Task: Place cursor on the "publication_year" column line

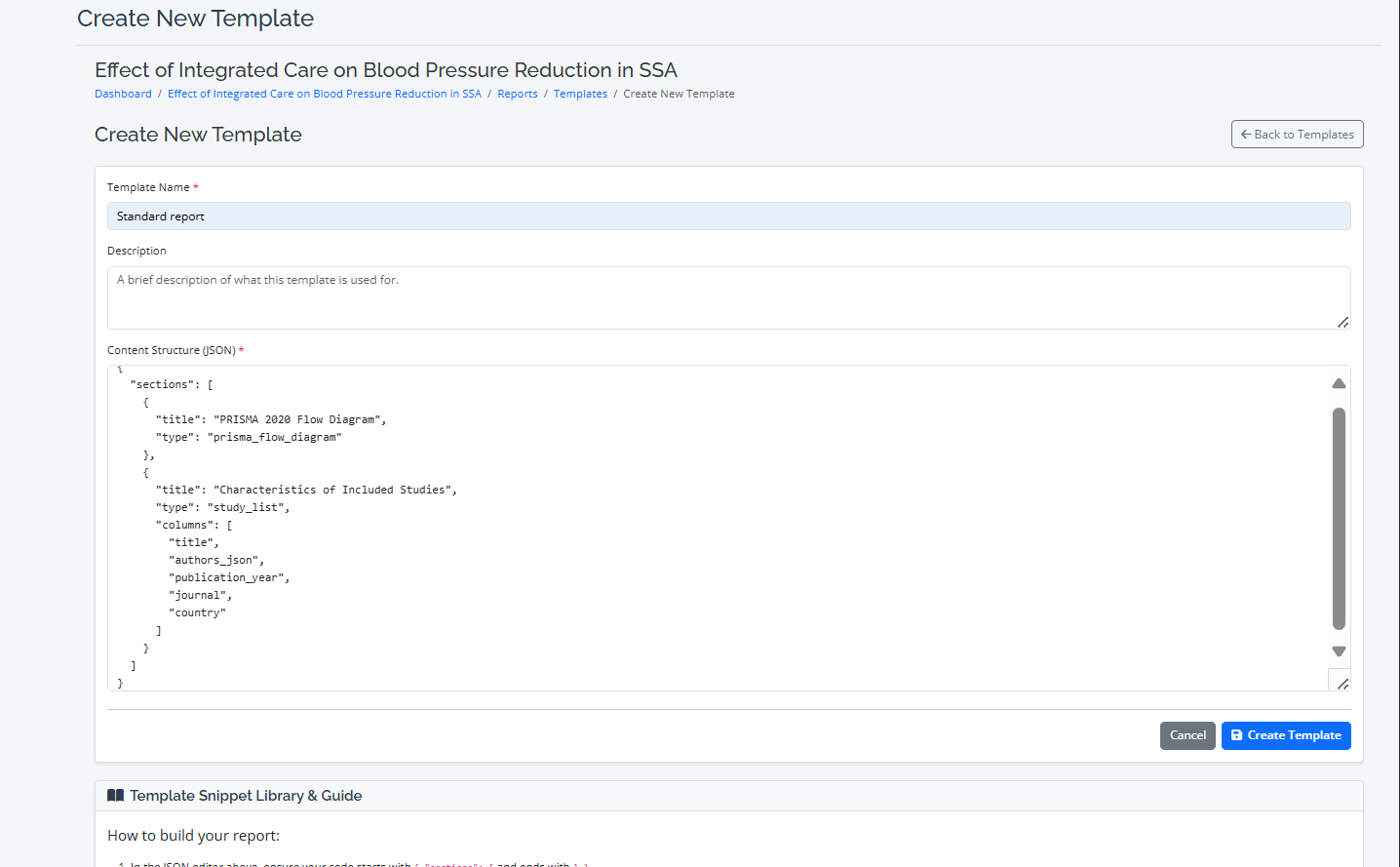Action: (229, 578)
